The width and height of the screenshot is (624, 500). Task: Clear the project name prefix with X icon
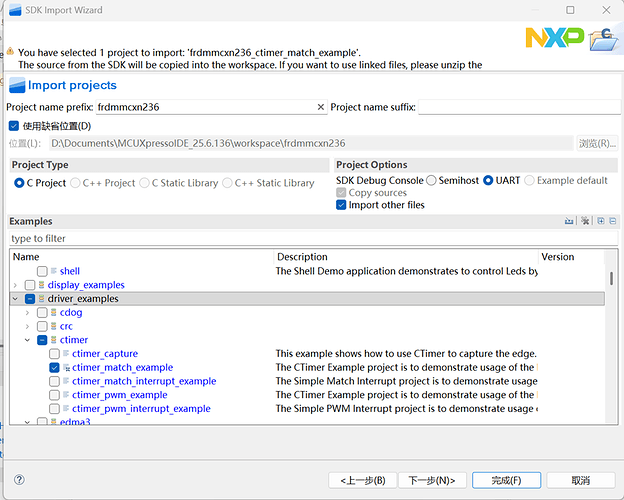320,107
